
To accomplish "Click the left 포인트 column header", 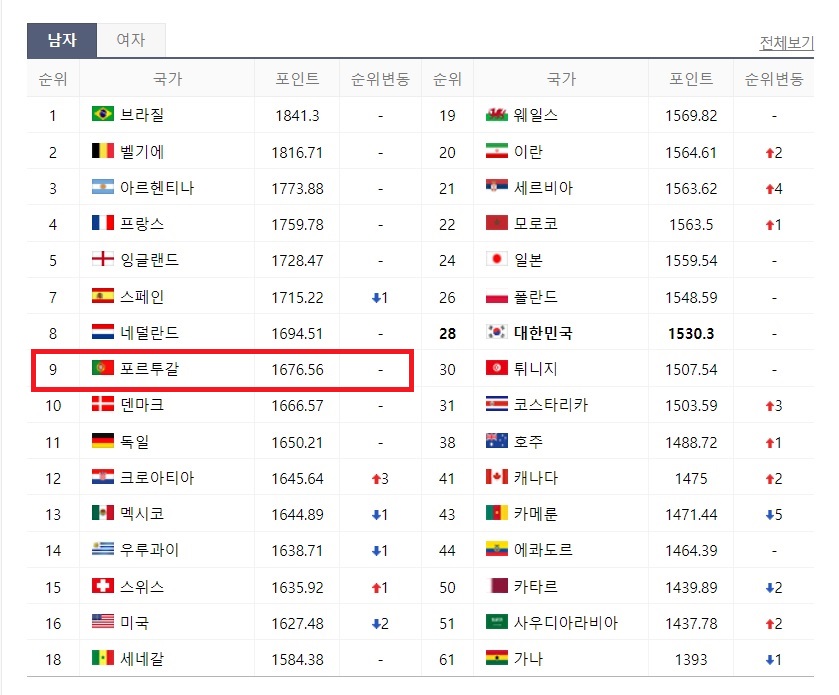I will tap(298, 79).
